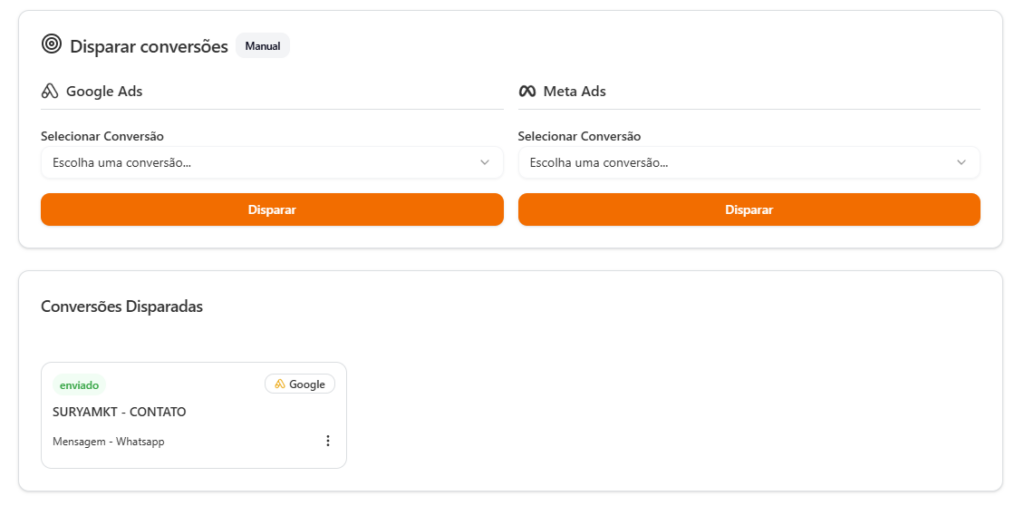Click the green enviado status badge
Screen dimensions: 1024x506
click(x=79, y=385)
